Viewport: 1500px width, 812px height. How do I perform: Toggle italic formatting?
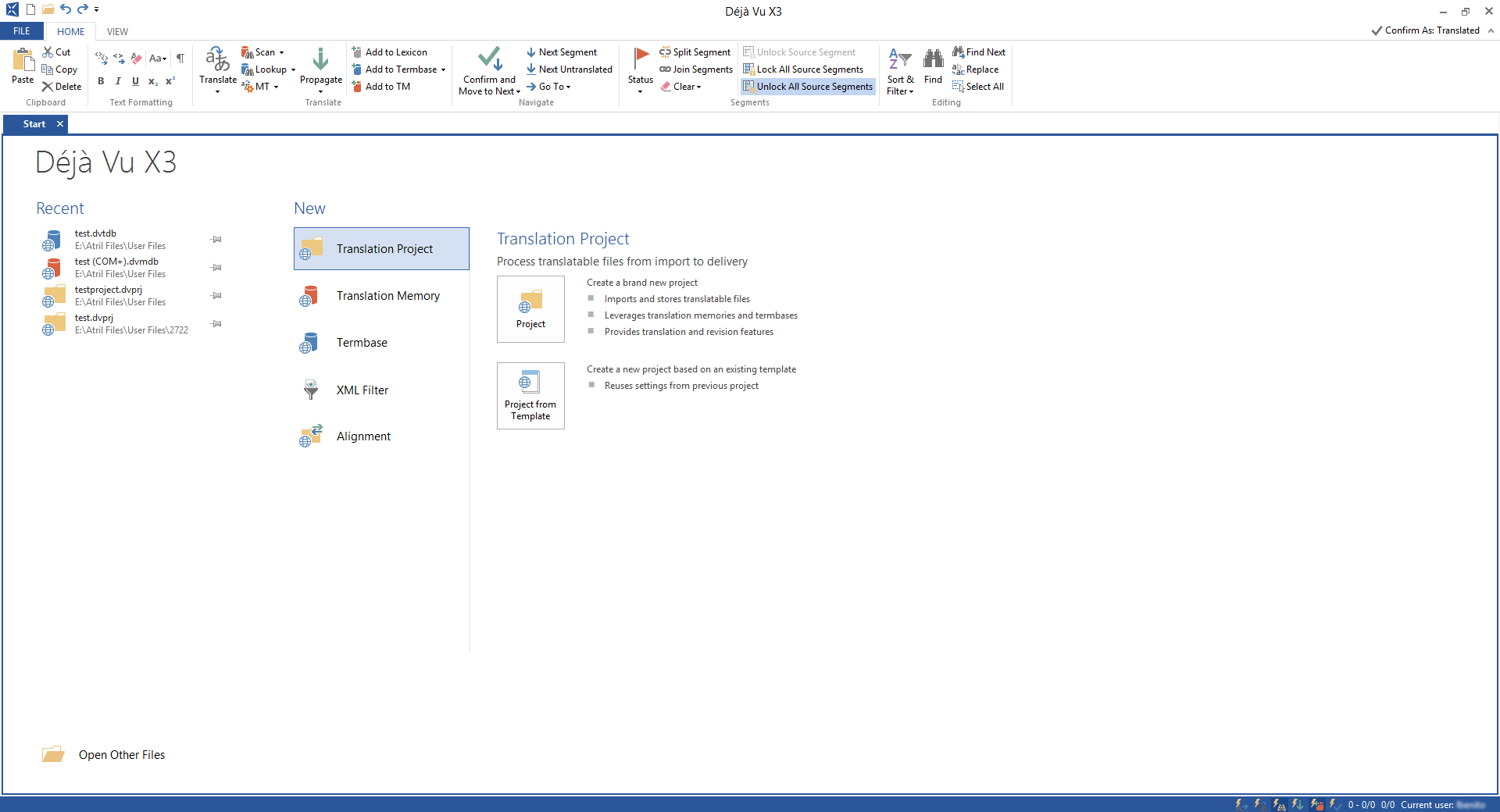click(118, 81)
